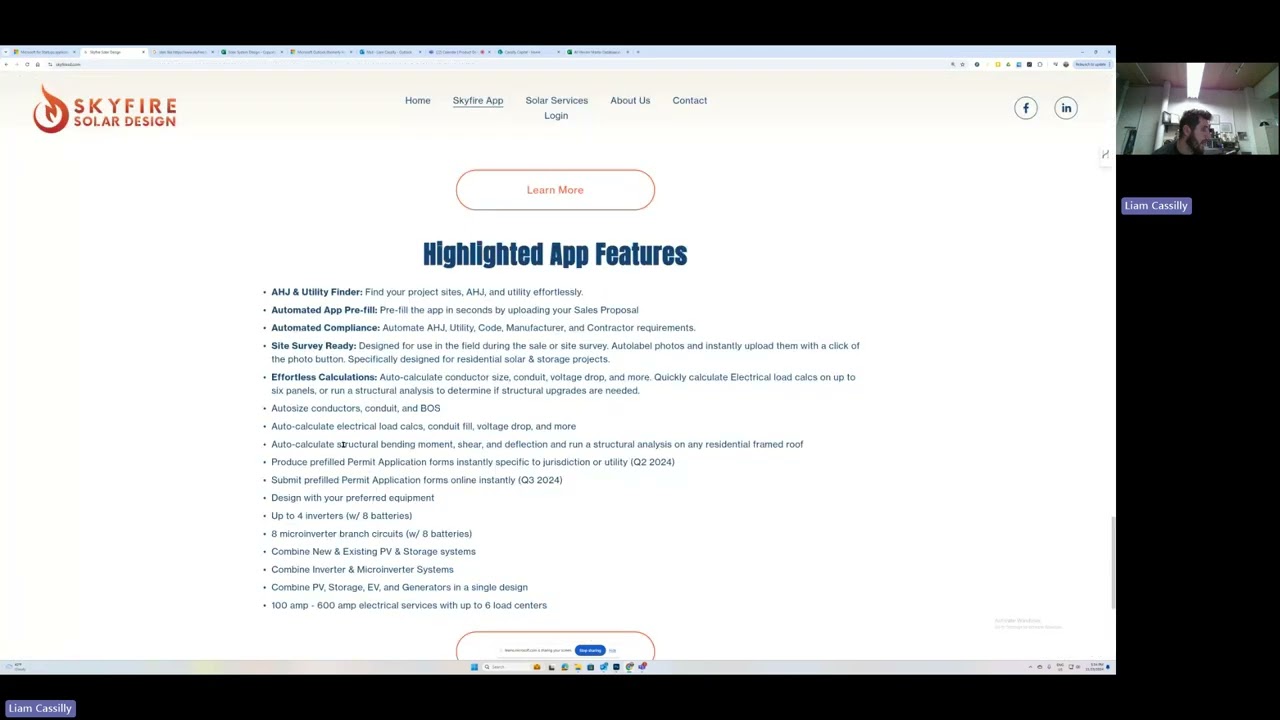Open the Skyfire App menu item
This screenshot has width=1280, height=720.
pos(478,100)
